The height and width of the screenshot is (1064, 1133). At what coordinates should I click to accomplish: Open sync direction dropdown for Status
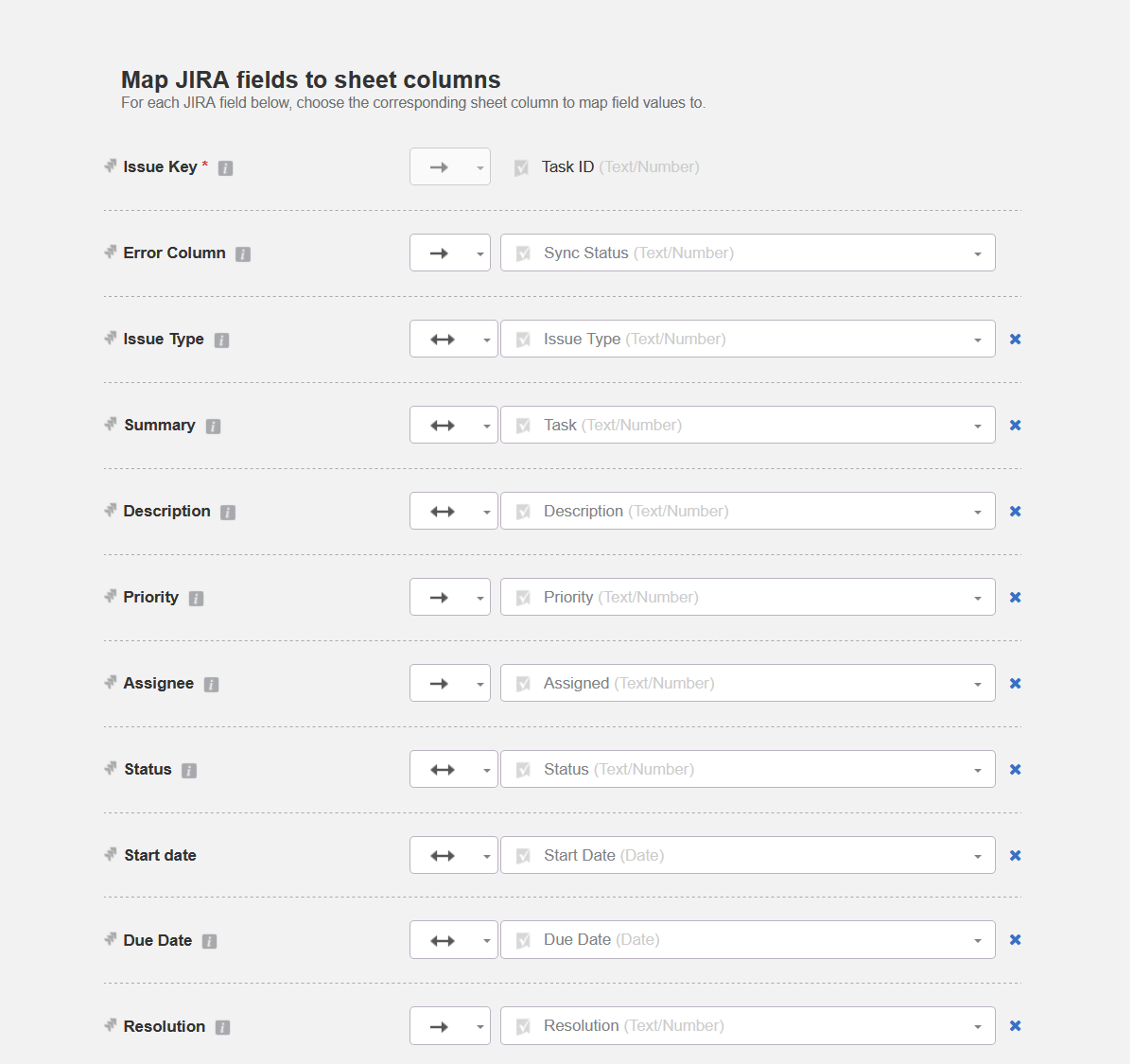click(453, 770)
